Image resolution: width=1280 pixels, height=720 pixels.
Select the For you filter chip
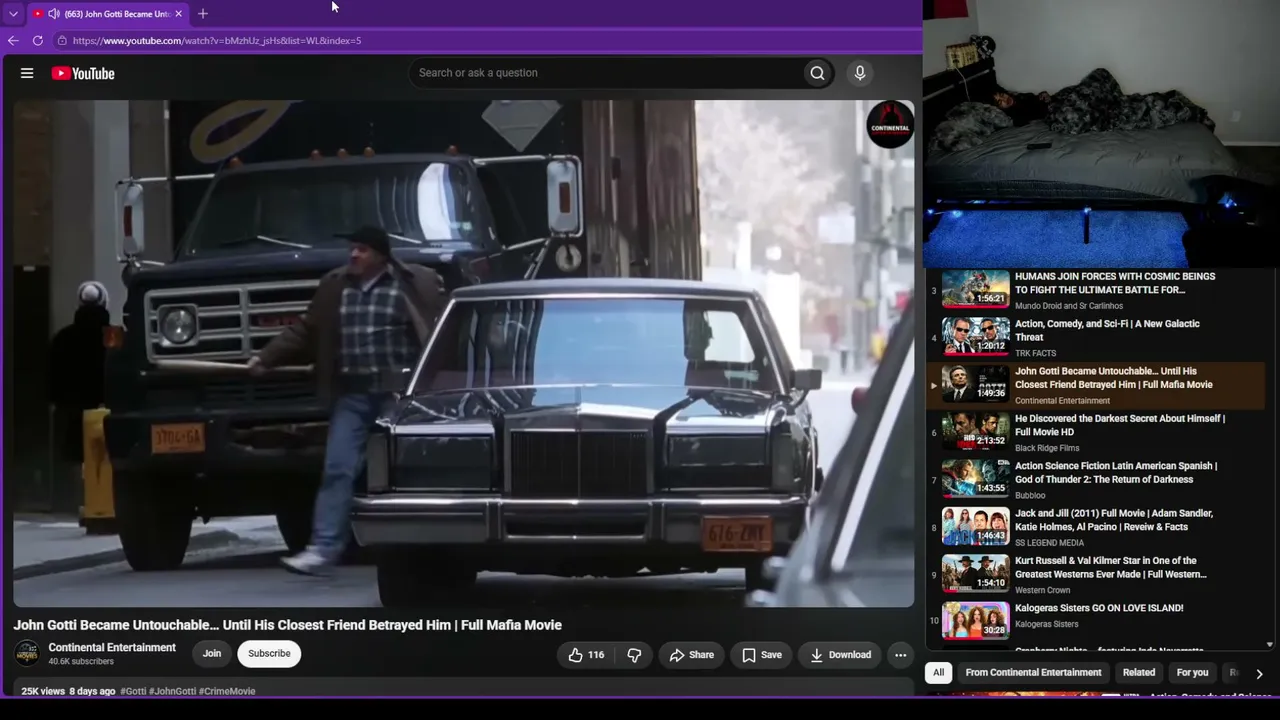[x=1192, y=673]
